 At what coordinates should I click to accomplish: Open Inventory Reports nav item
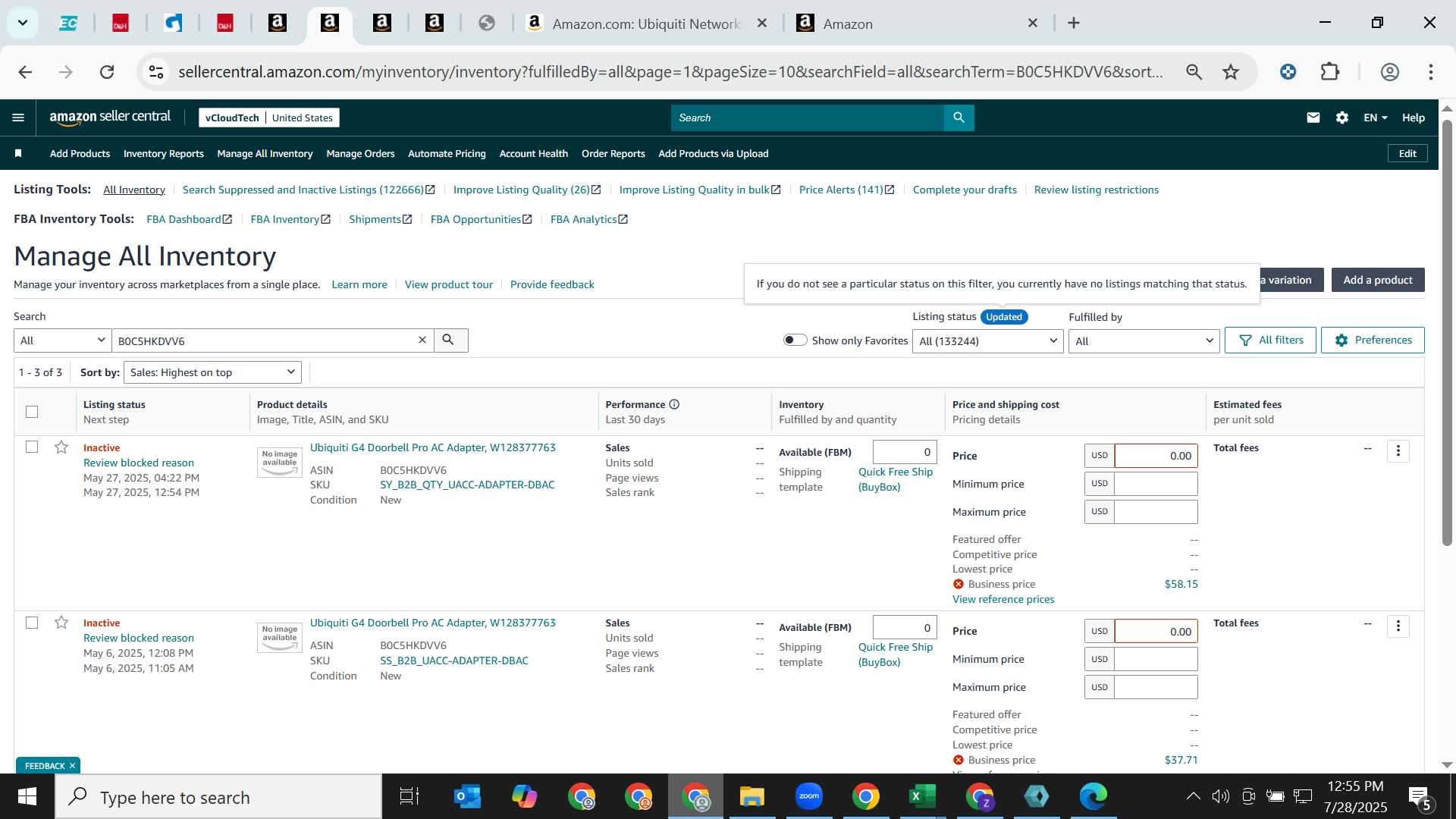[x=163, y=153]
